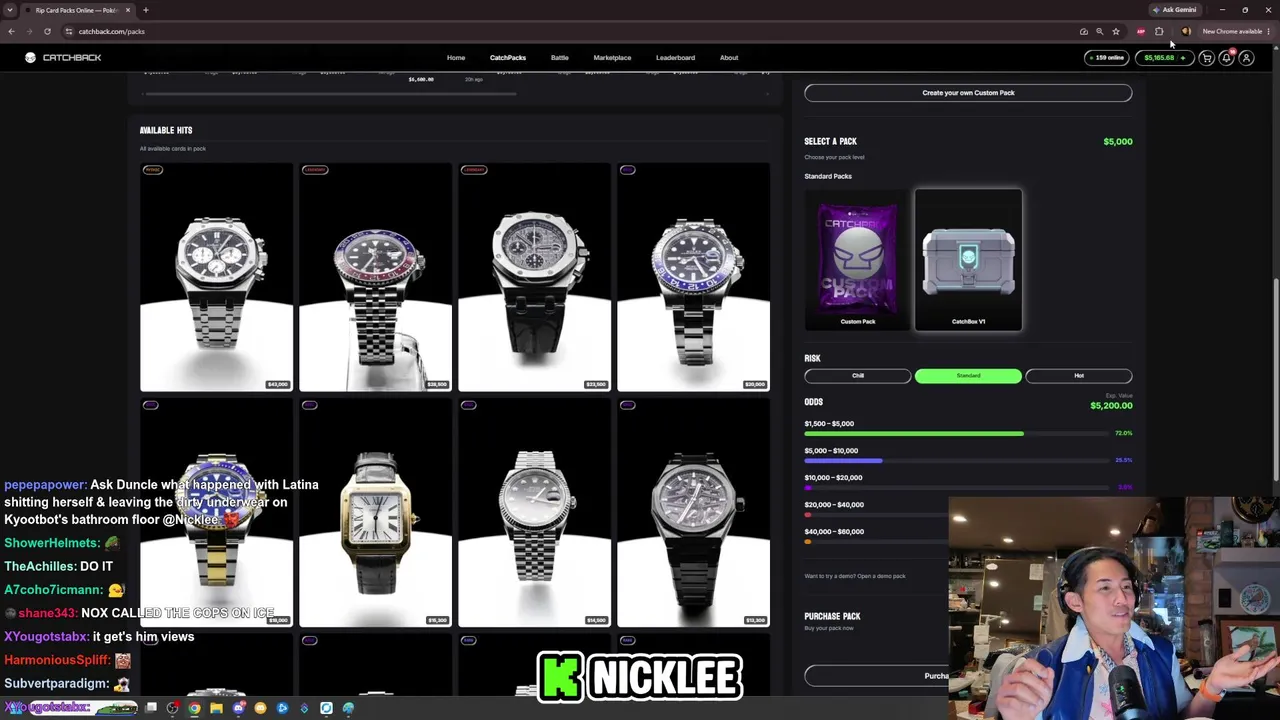
Task: Reload the page with the refresh icon
Action: (47, 31)
